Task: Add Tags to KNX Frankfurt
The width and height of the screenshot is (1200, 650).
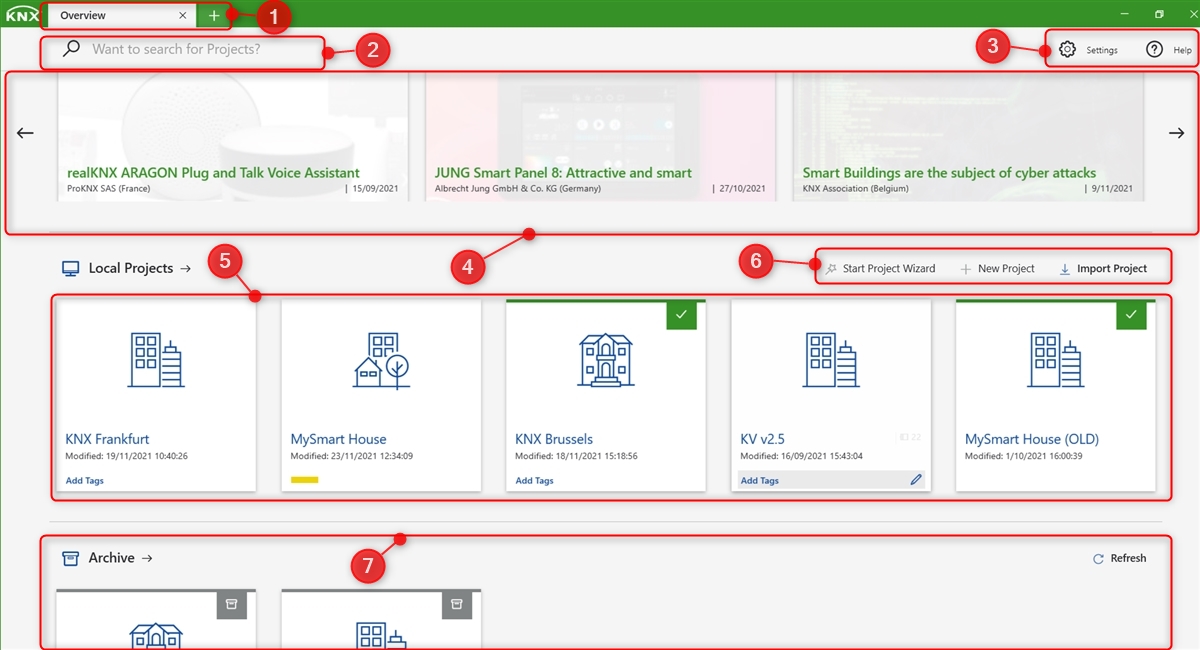Action: point(85,481)
